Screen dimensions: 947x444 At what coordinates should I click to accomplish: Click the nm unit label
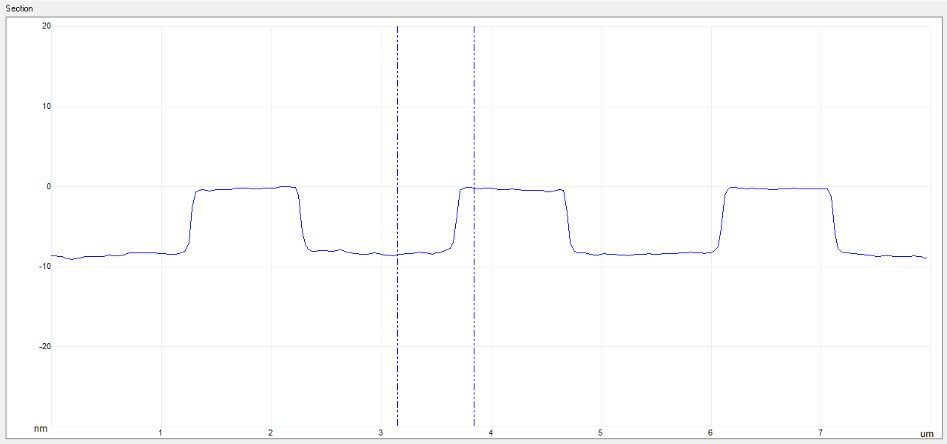click(x=41, y=428)
